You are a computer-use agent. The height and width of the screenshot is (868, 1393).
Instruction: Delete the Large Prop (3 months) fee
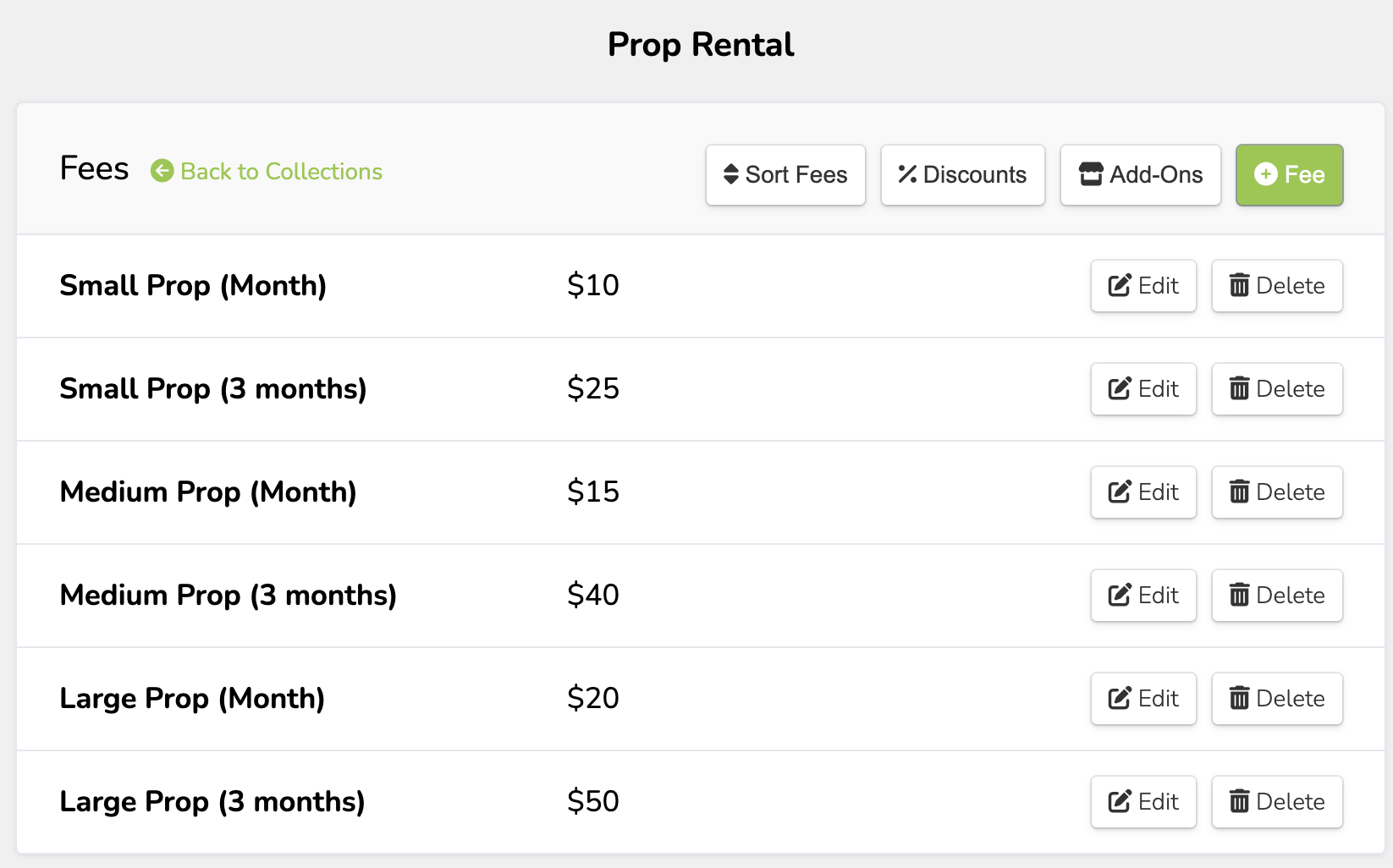pyautogui.click(x=1276, y=802)
